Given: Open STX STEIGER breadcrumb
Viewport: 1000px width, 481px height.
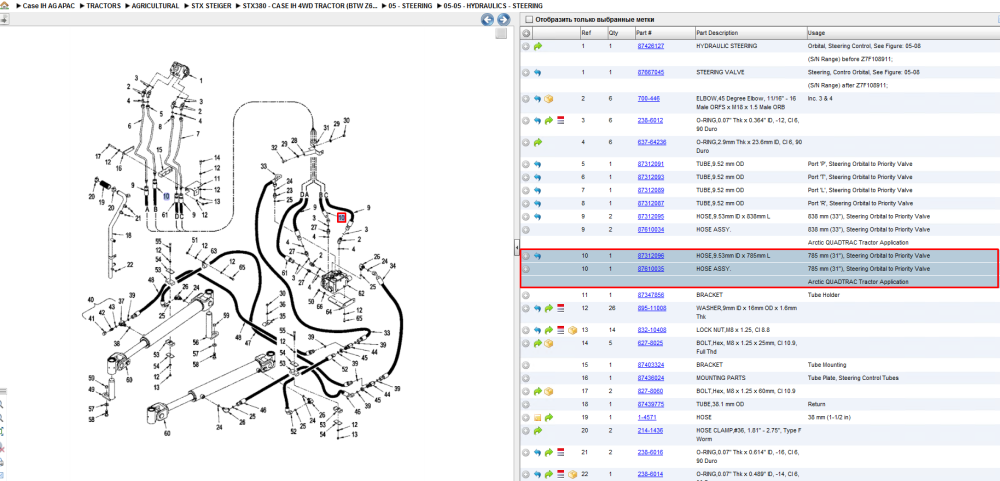Looking at the screenshot, I should tap(212, 6).
